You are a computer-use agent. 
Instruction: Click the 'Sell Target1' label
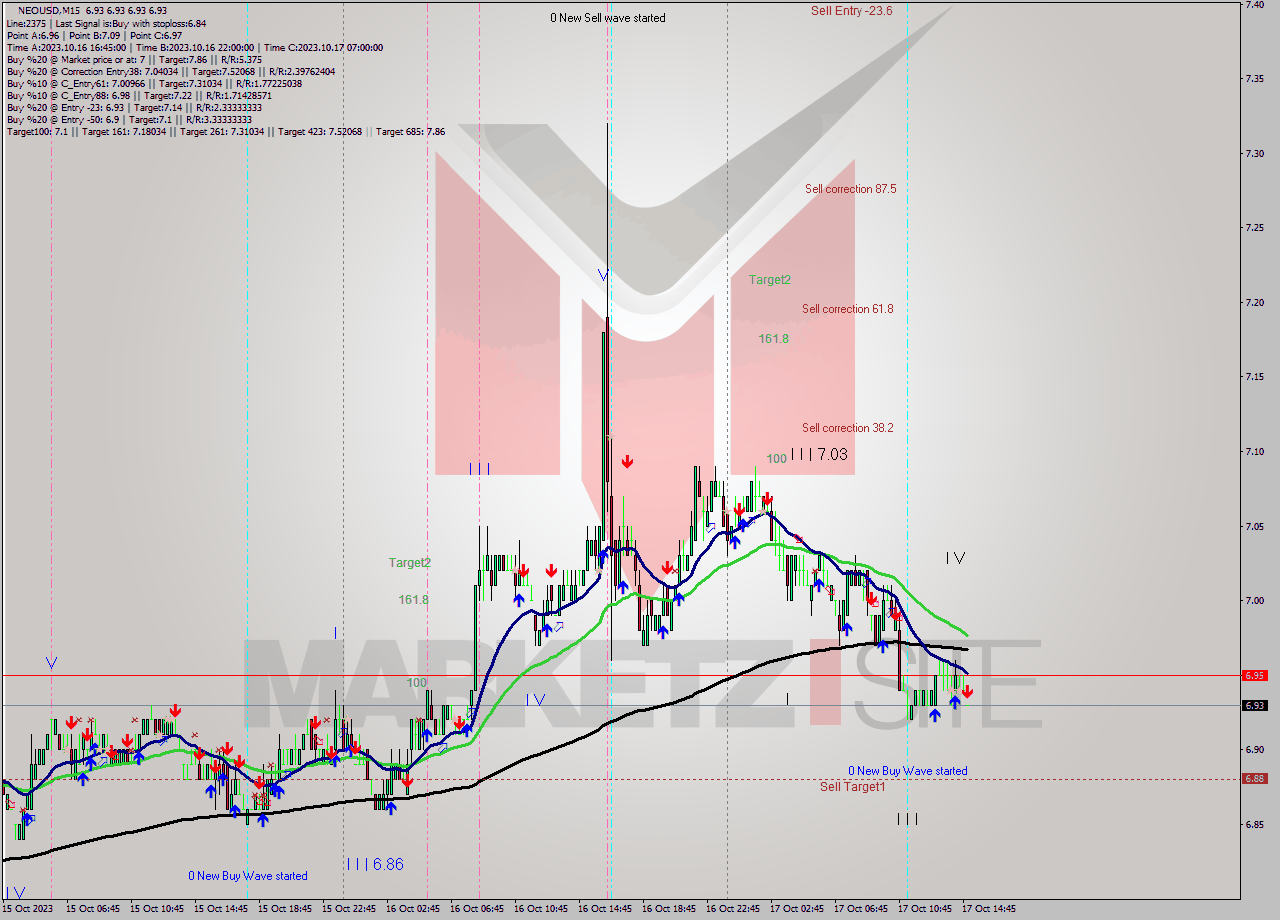pyautogui.click(x=852, y=787)
